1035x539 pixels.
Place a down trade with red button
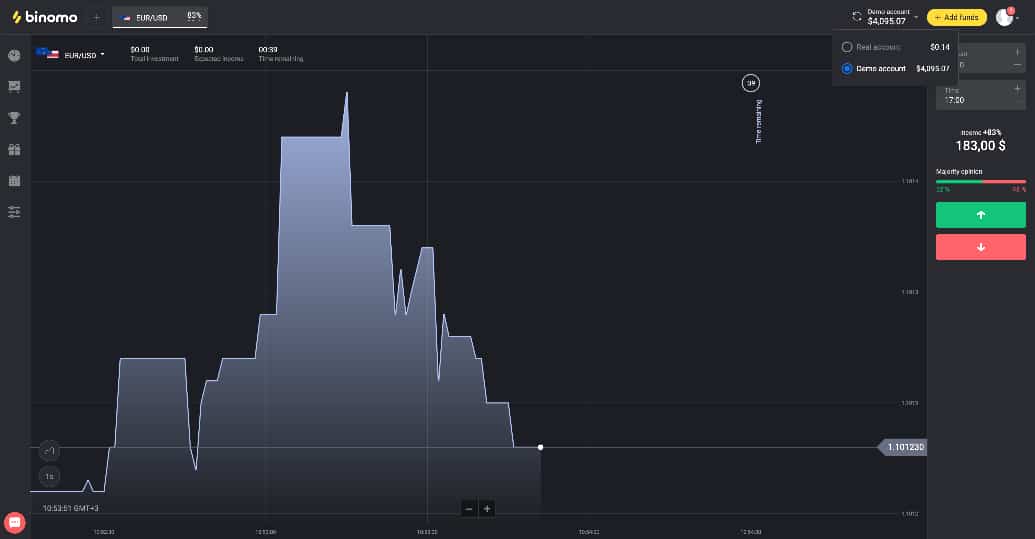[x=980, y=247]
